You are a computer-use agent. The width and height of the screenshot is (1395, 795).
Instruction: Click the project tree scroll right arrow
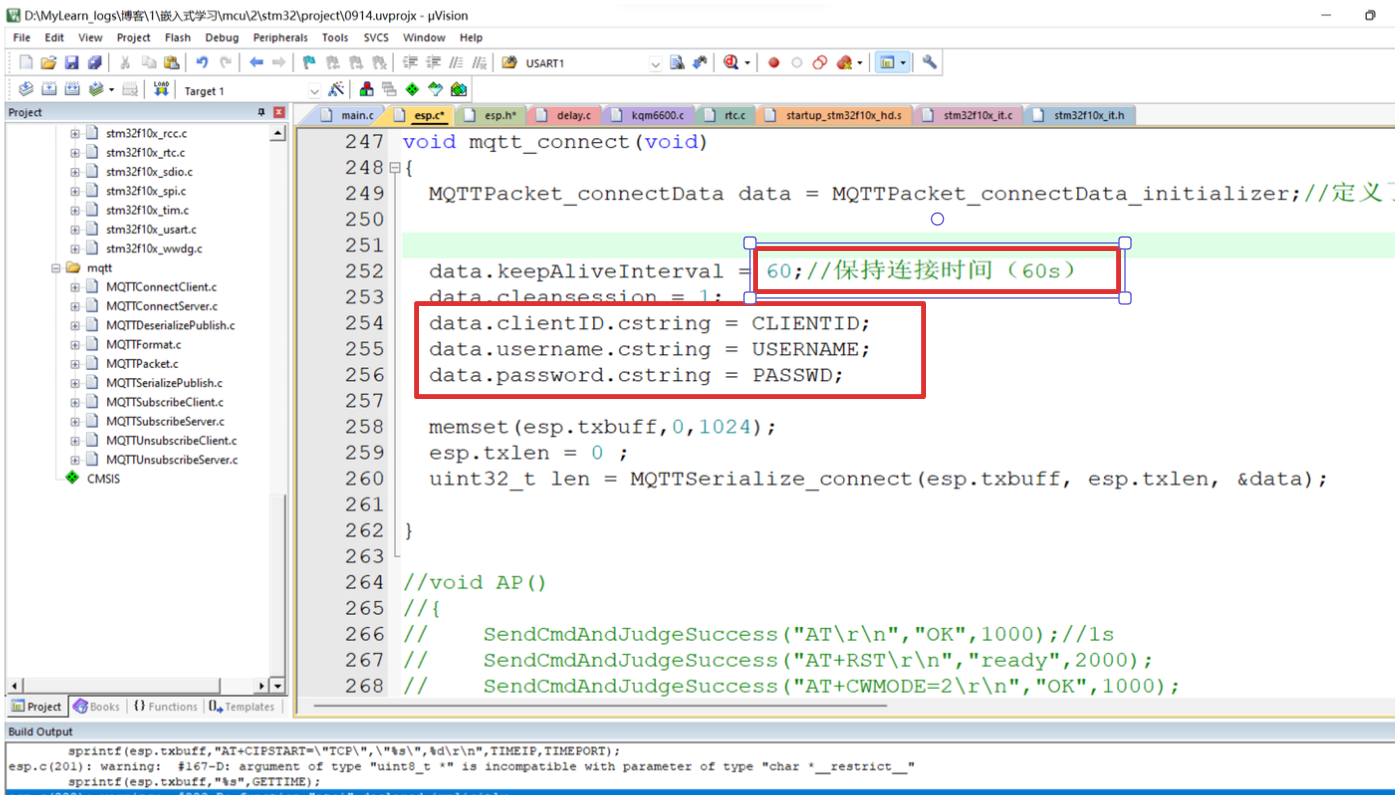[262, 686]
